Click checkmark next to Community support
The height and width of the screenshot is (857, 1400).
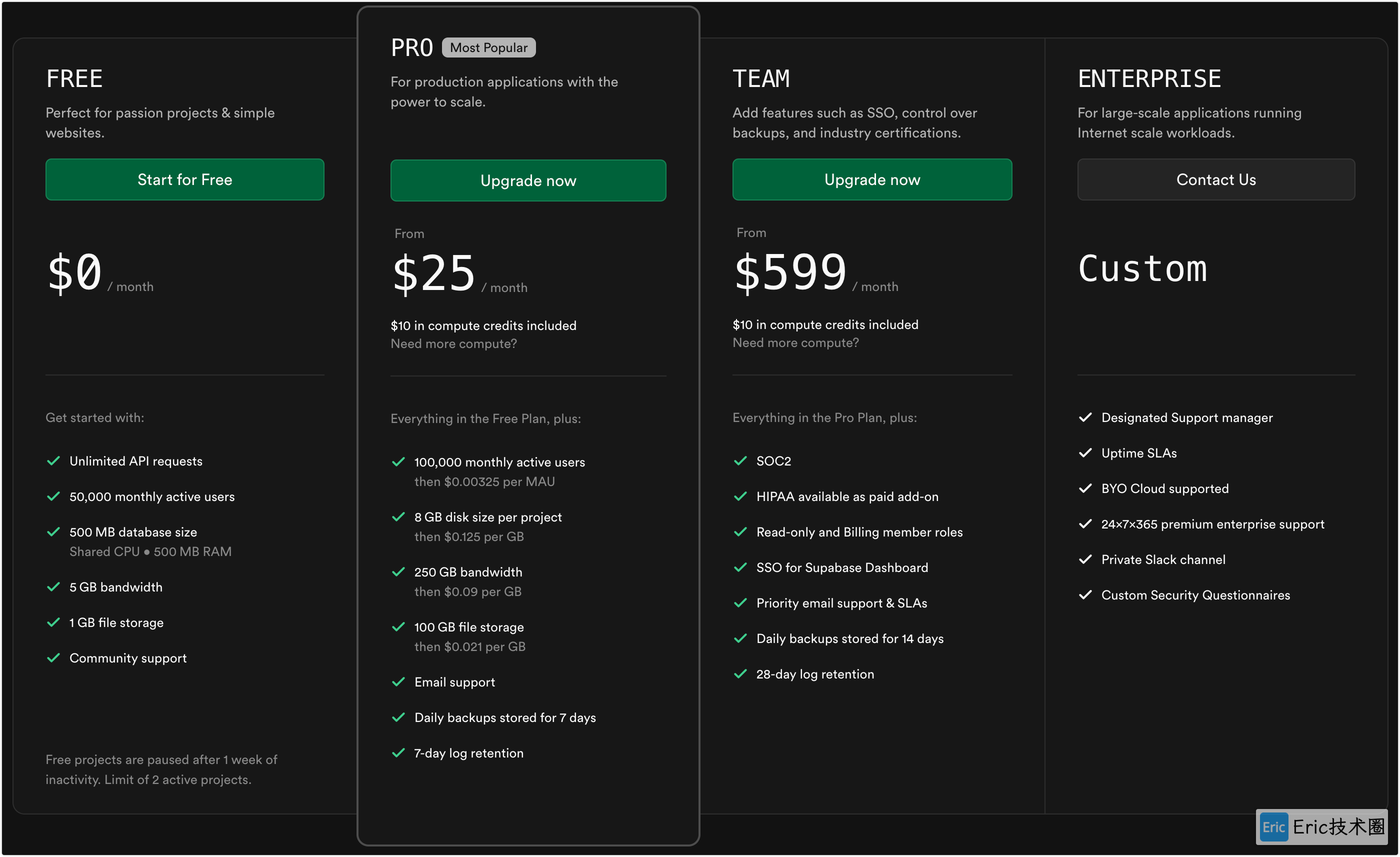click(53, 658)
